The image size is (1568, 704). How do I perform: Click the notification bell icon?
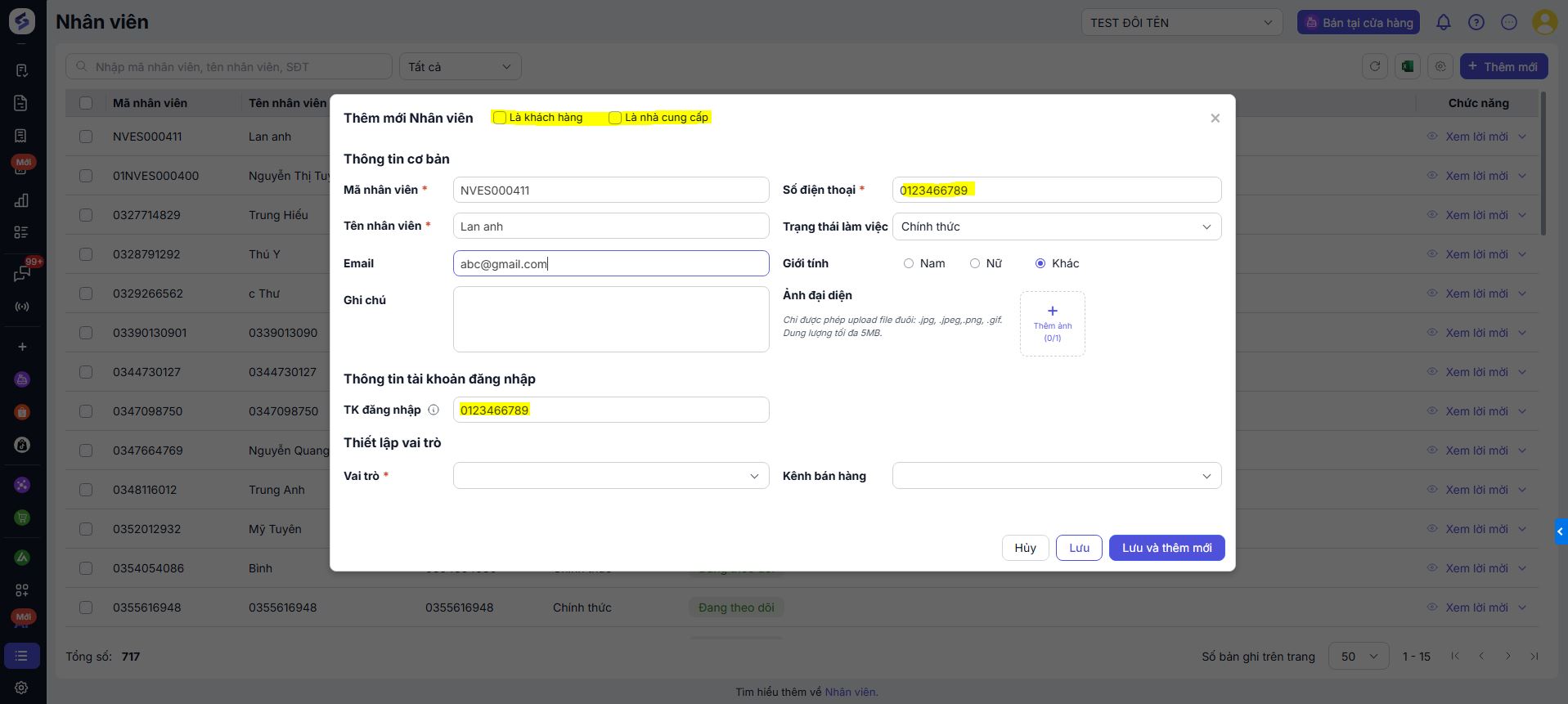(x=1443, y=23)
